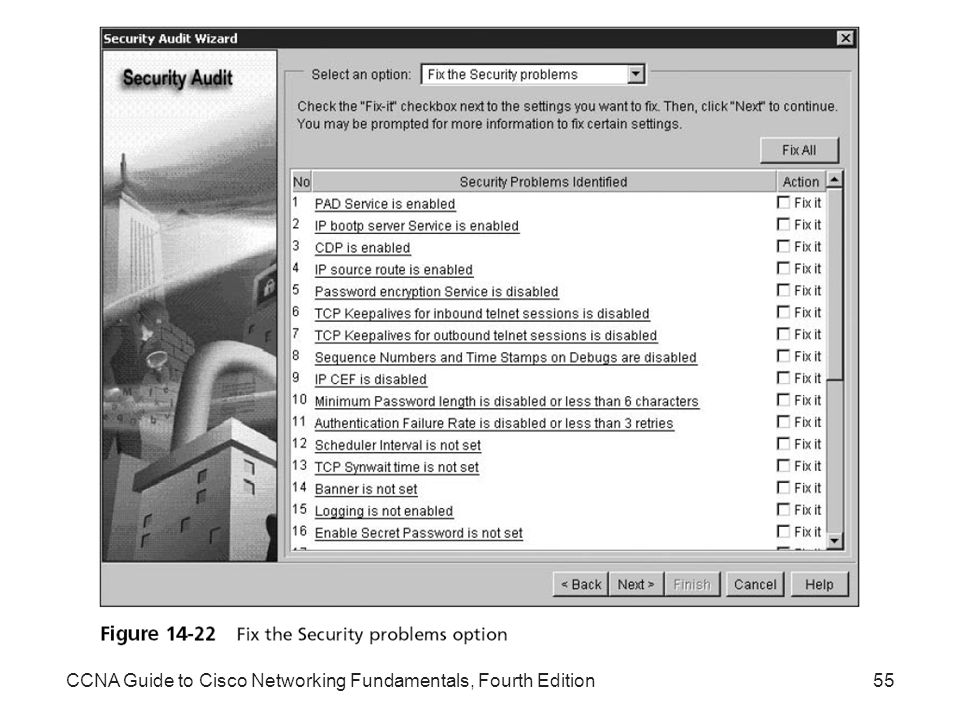960x720 pixels.
Task: Tick Fix it for outbound telnet keepalives
Action: pyautogui.click(x=783, y=334)
